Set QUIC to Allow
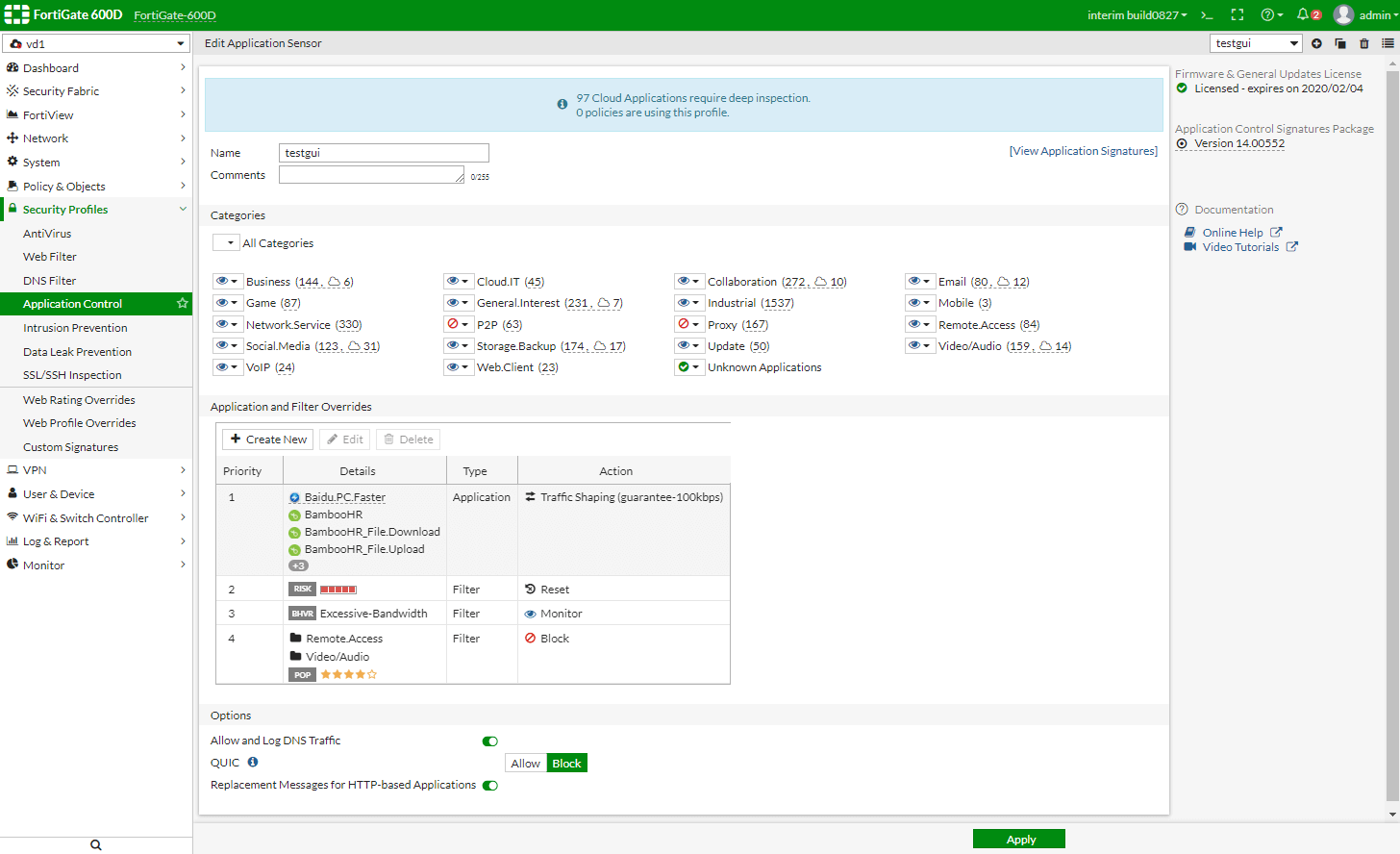Image resolution: width=1400 pixels, height=854 pixels. click(x=525, y=763)
